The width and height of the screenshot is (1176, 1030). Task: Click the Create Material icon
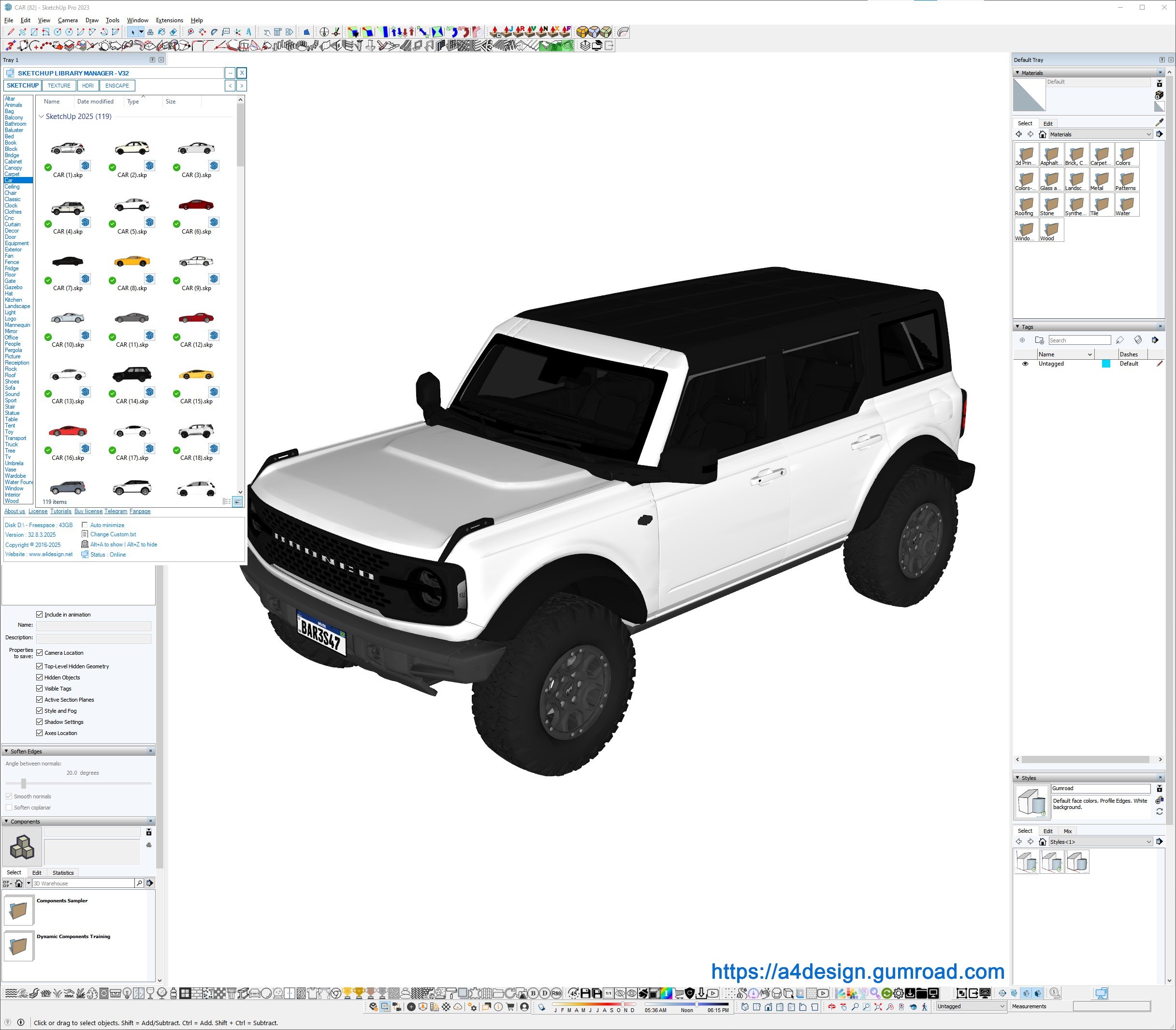pyautogui.click(x=1159, y=95)
